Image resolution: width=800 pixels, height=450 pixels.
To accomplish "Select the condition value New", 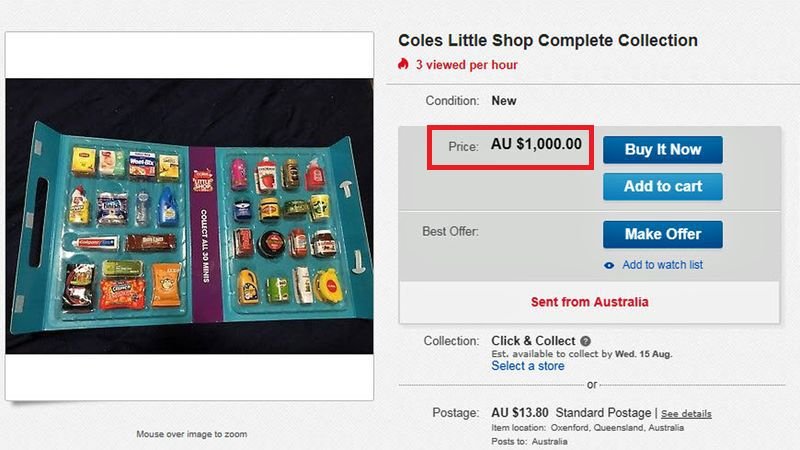I will click(504, 101).
